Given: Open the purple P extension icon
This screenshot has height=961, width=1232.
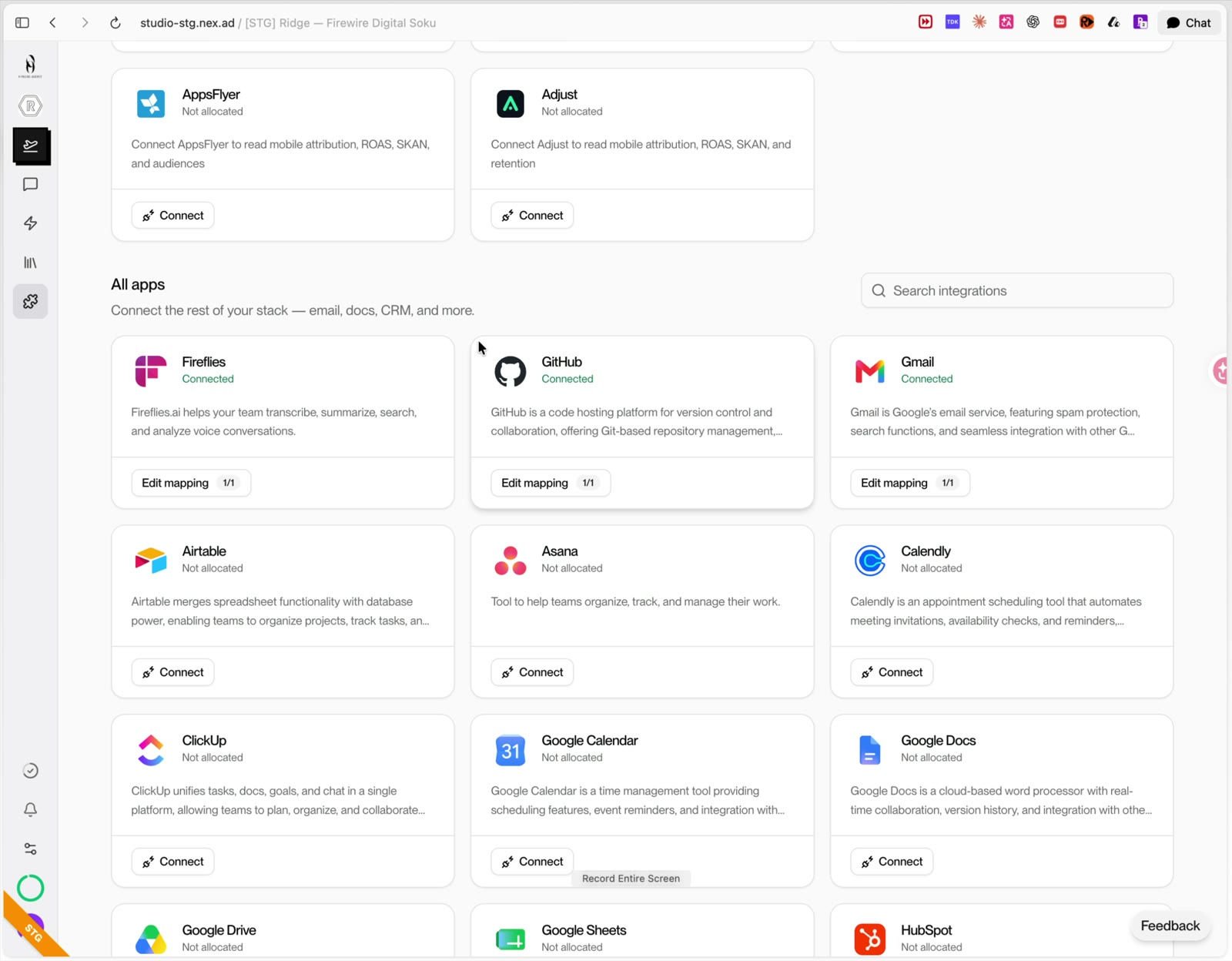Looking at the screenshot, I should [1140, 22].
